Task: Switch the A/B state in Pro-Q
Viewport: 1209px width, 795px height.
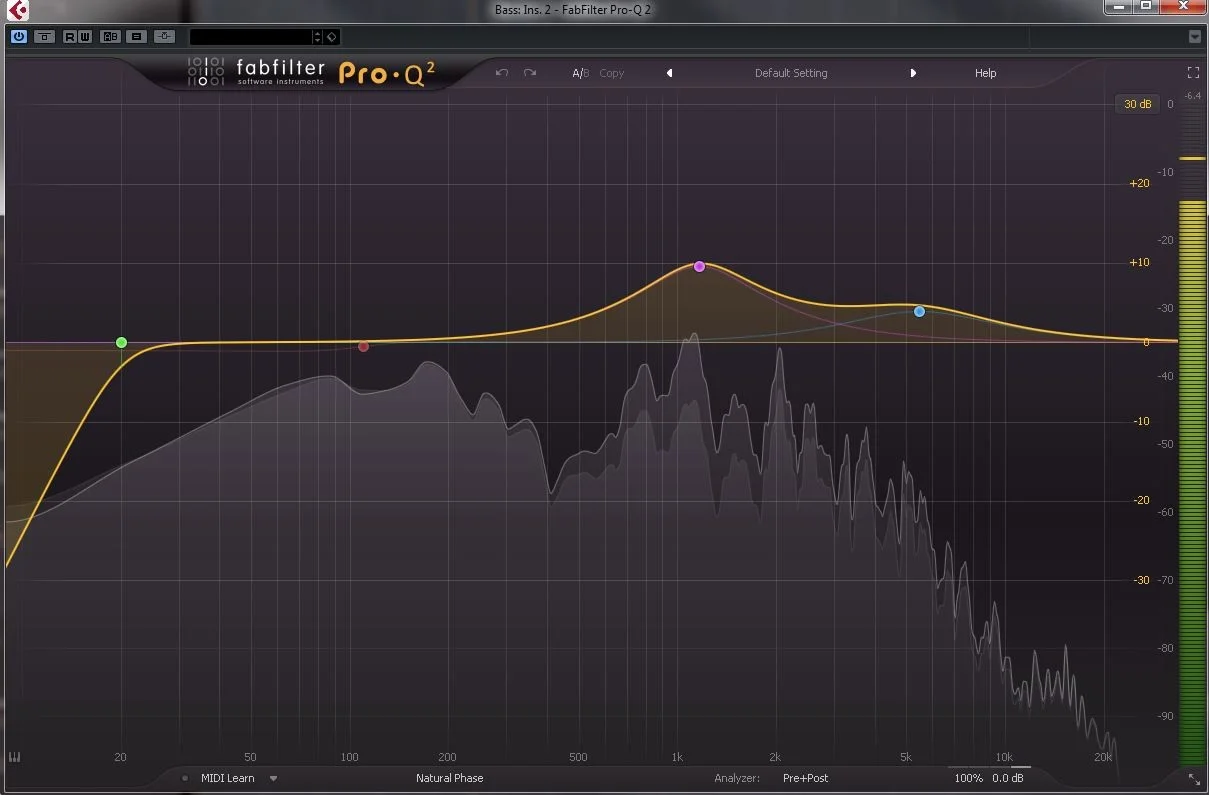Action: pyautogui.click(x=580, y=73)
